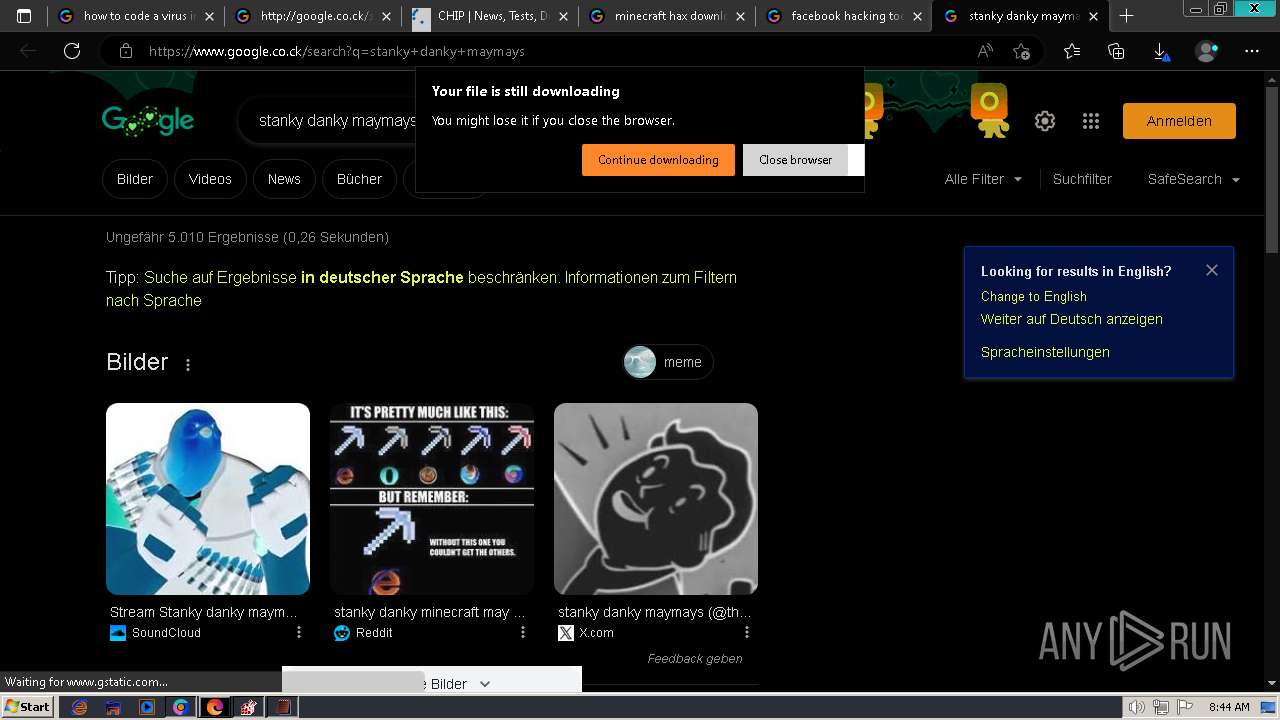Viewport: 1280px width, 720px height.
Task: Switch to the CHIP News, Tests tab
Action: coord(489,16)
